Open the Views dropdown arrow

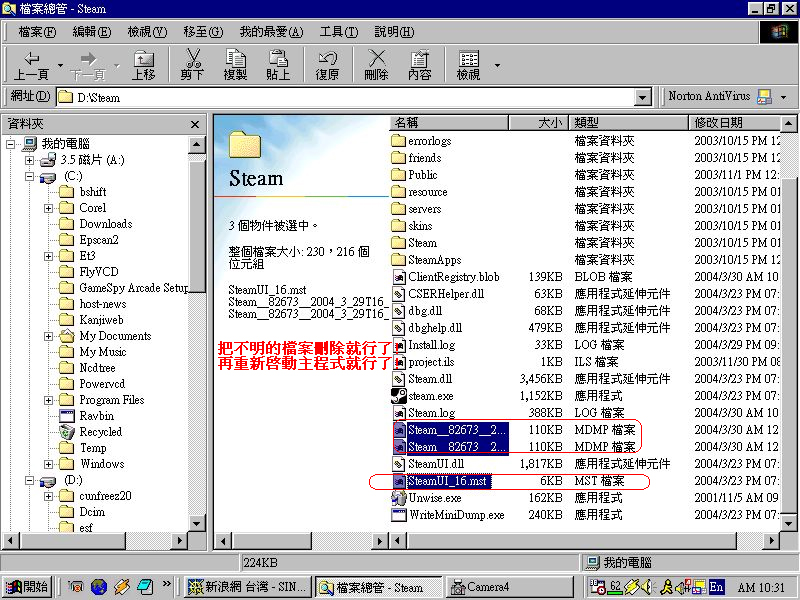[497, 65]
